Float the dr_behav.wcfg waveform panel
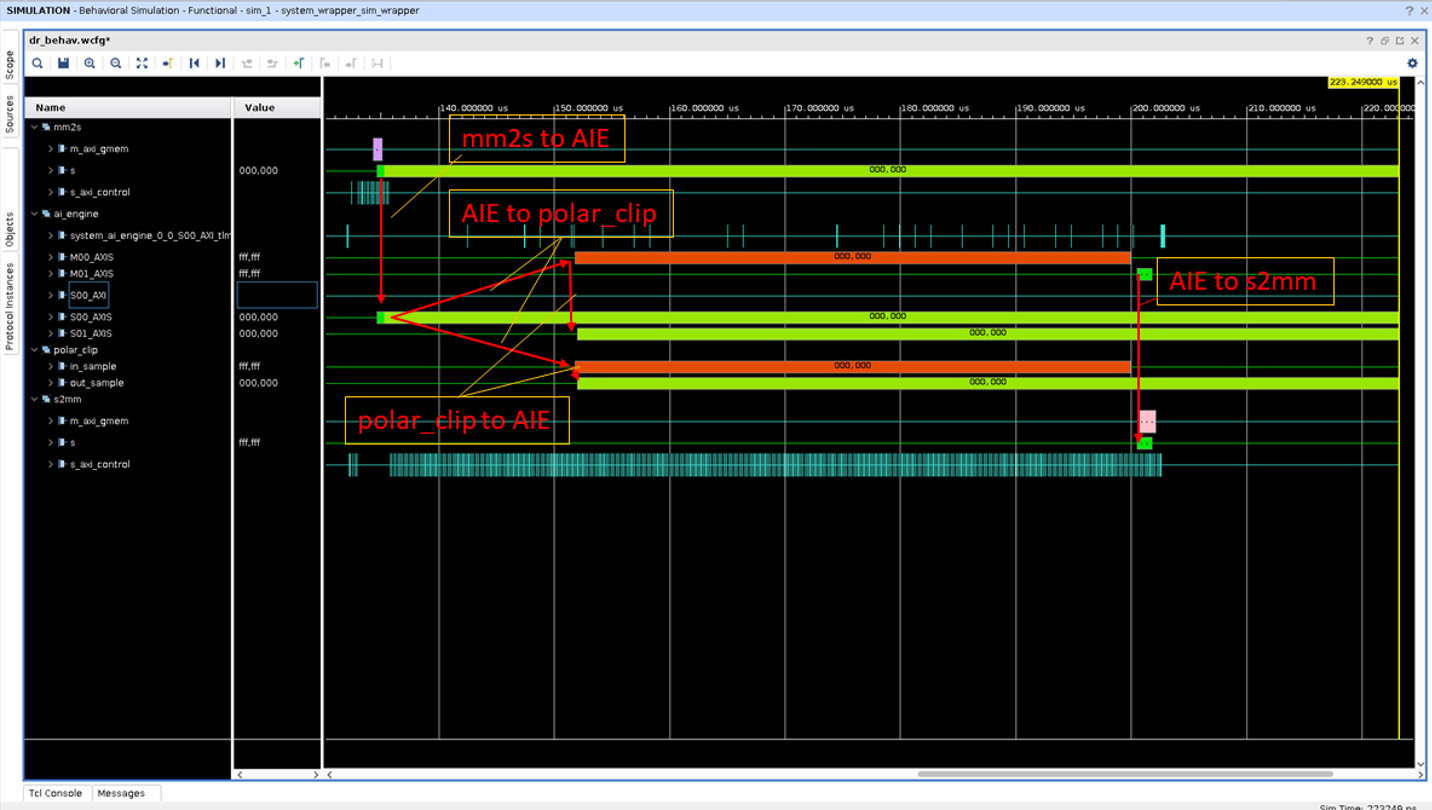The height and width of the screenshot is (810, 1432). click(x=1400, y=41)
